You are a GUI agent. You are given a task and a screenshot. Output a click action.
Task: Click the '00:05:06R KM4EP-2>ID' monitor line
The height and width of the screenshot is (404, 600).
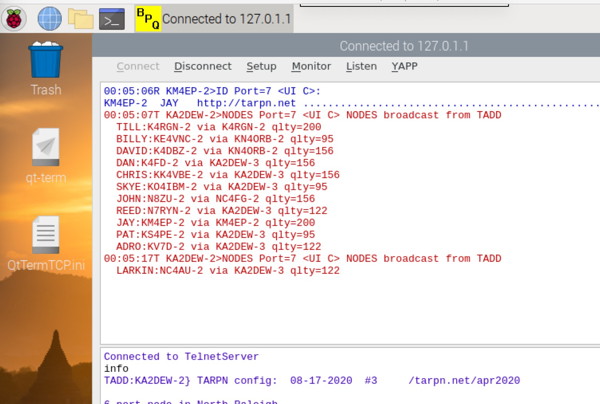[x=212, y=91]
